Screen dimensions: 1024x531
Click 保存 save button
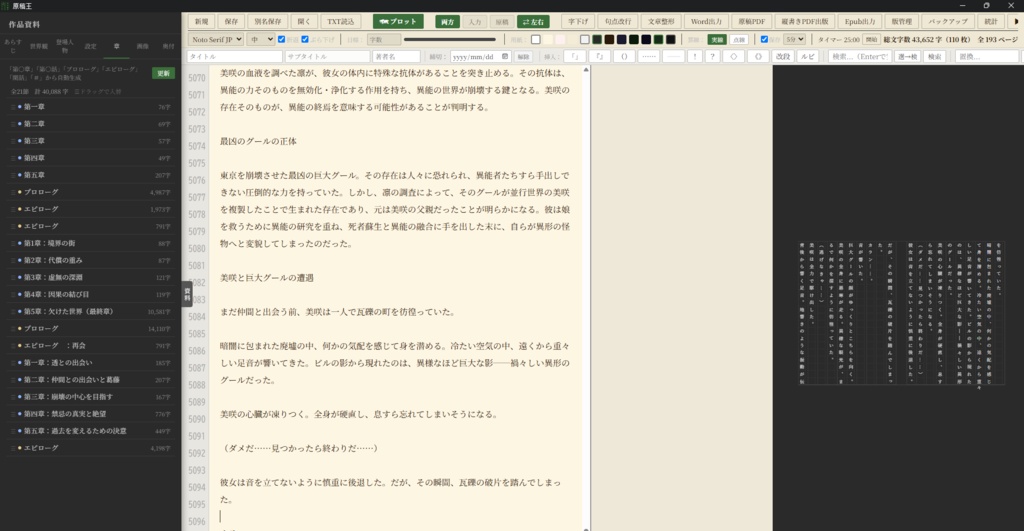pos(231,22)
